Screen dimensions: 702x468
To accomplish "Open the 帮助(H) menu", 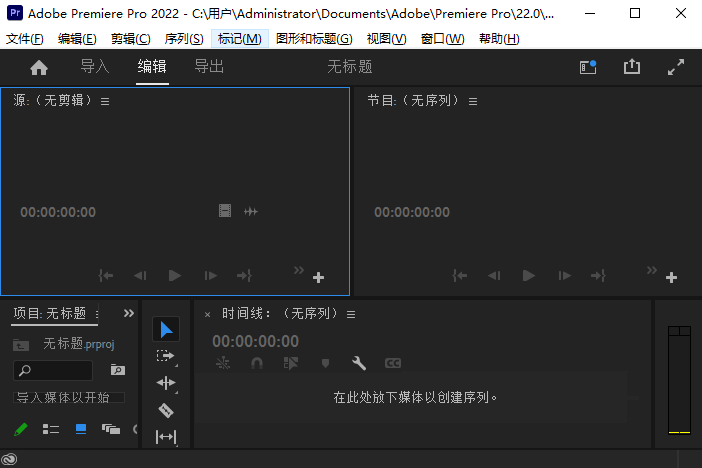I will [499, 39].
